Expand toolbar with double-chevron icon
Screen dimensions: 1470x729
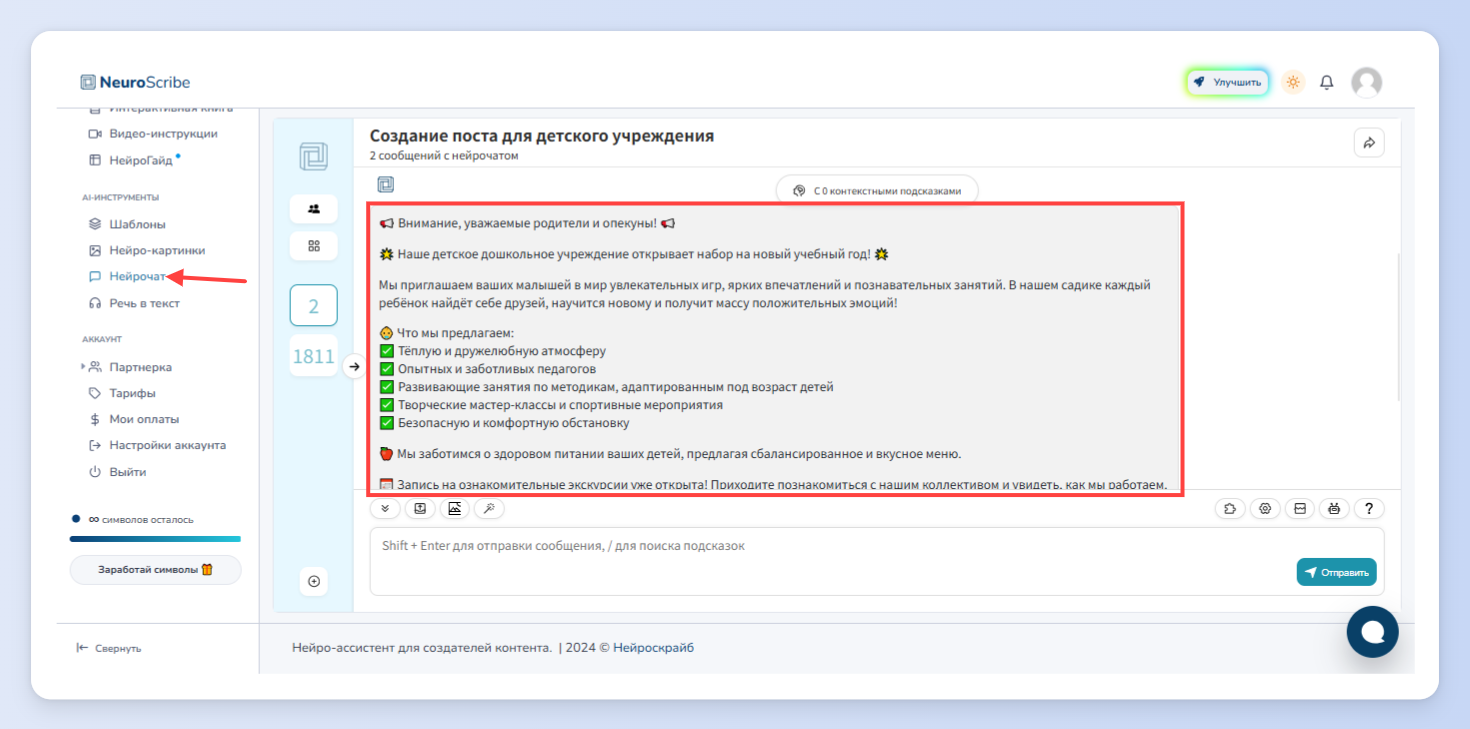(385, 509)
